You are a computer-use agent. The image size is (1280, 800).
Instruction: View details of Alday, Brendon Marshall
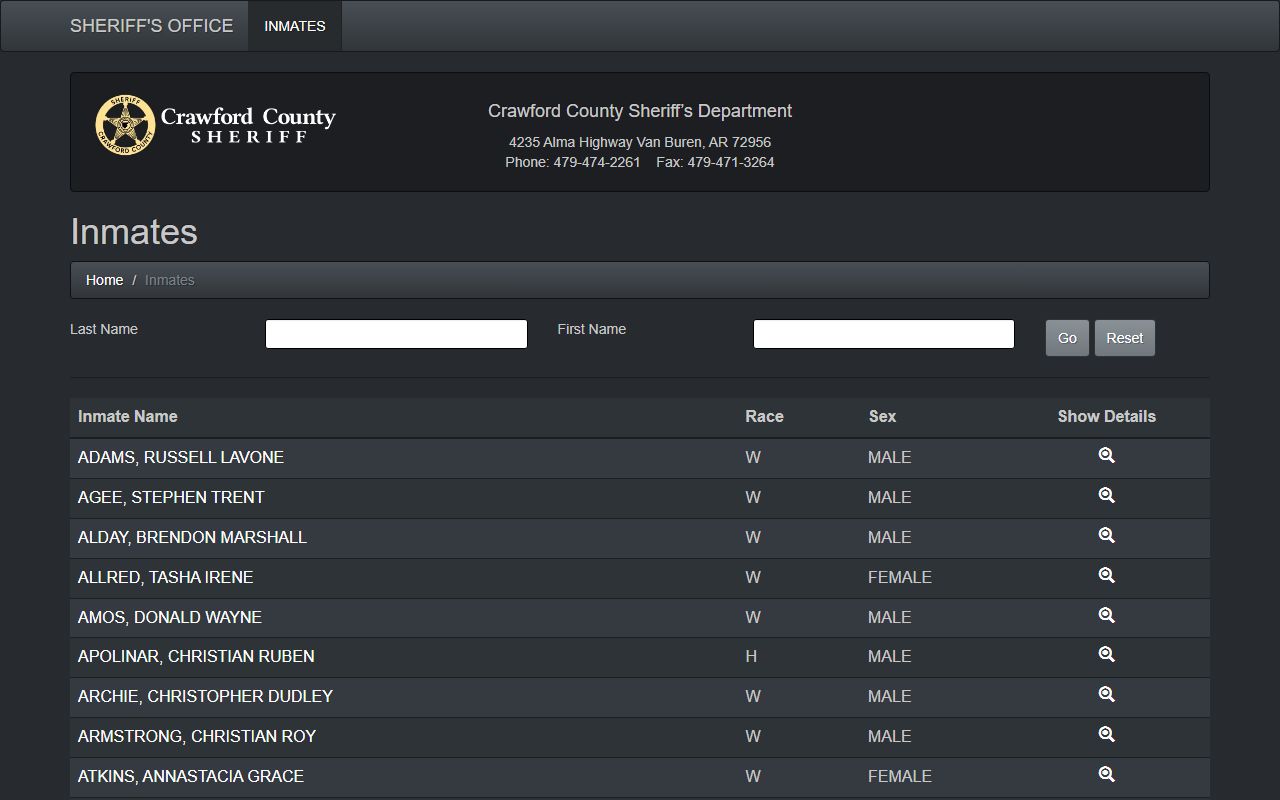point(1106,536)
